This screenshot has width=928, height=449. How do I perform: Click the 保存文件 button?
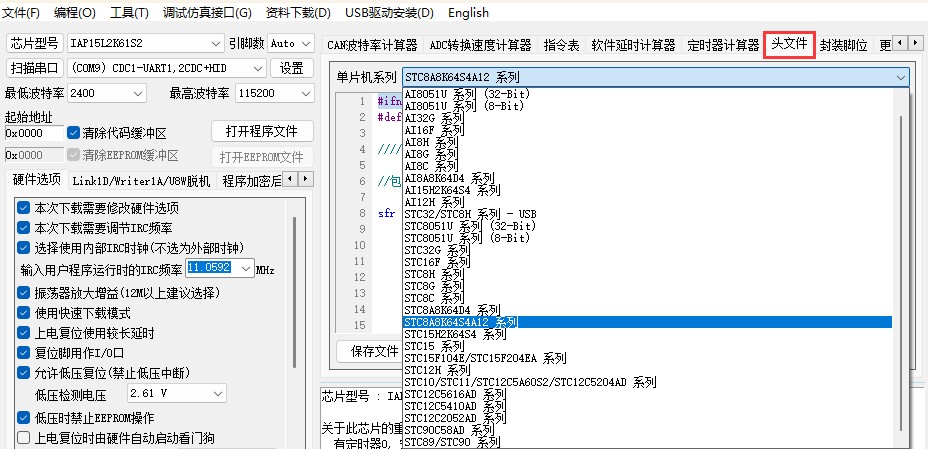click(375, 351)
